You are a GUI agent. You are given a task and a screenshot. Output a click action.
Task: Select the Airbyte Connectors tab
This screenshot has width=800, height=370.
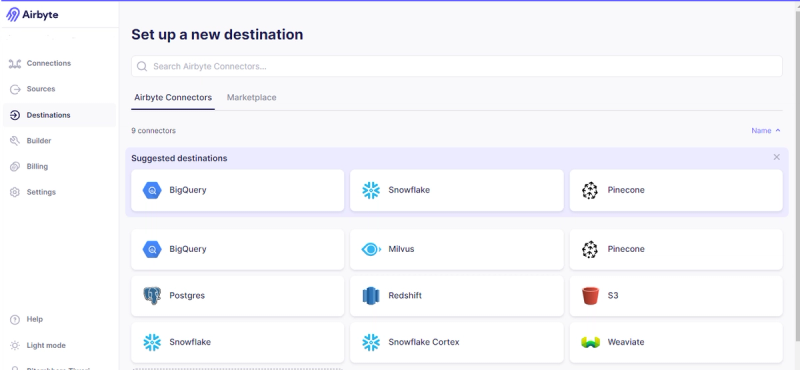(173, 97)
